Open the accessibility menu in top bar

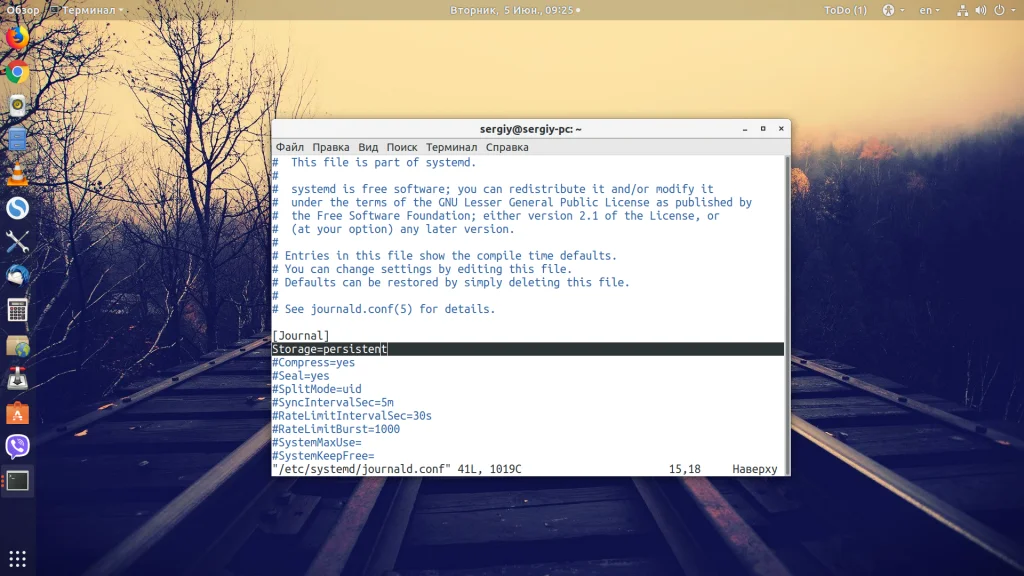[x=889, y=10]
